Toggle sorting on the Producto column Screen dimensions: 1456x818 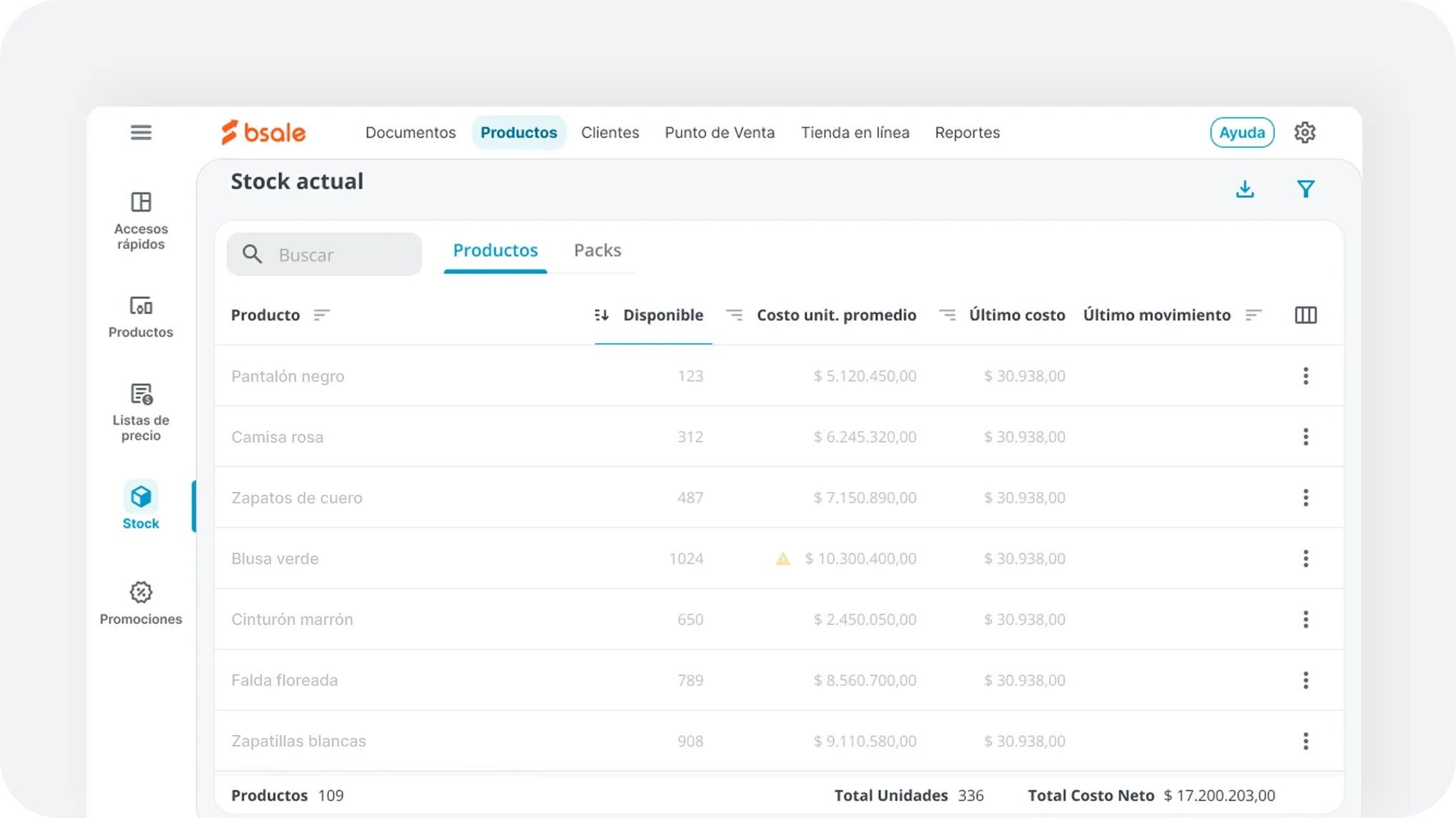pos(323,315)
